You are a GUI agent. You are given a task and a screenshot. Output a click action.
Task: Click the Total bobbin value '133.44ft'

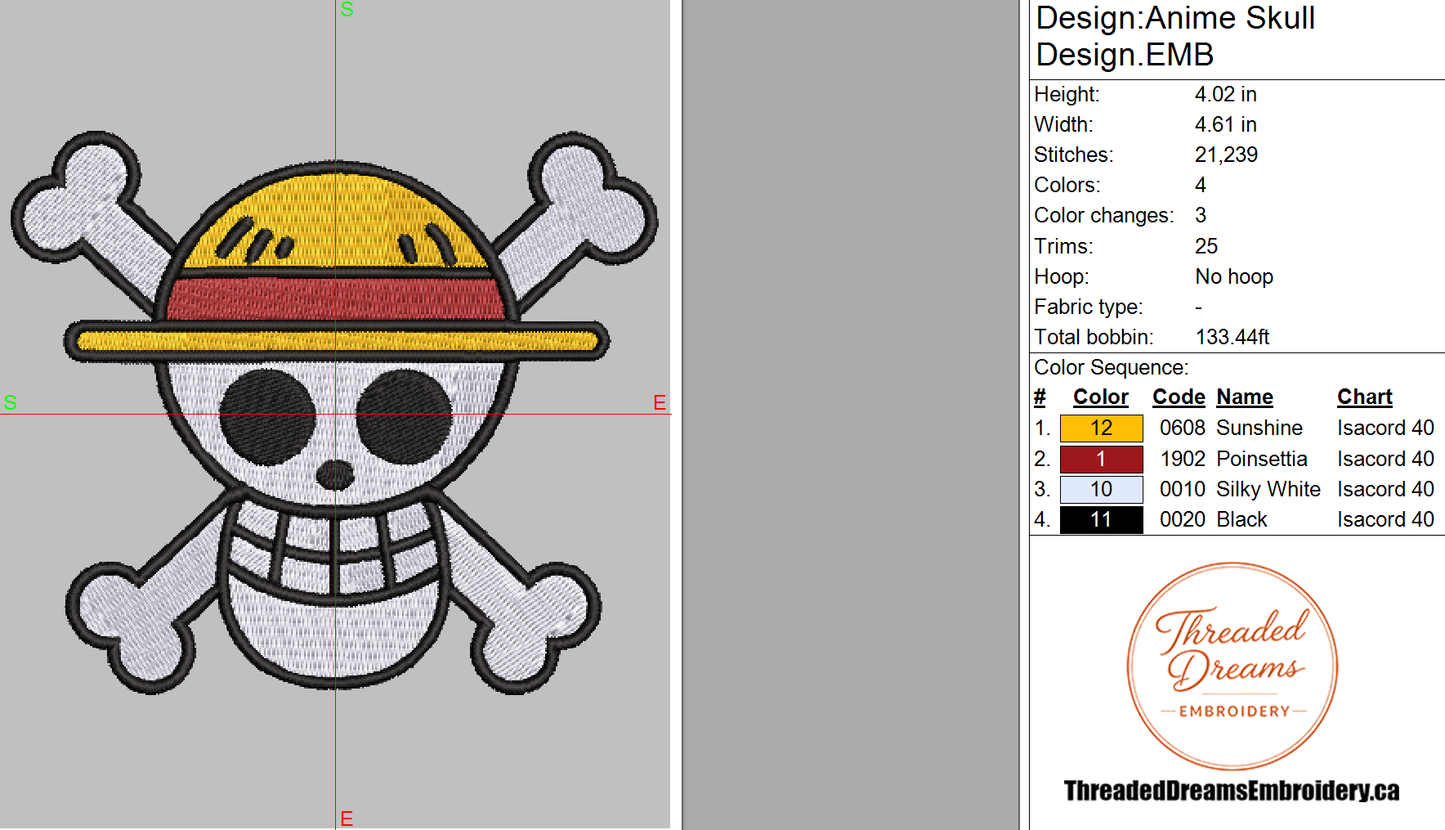(x=1232, y=337)
